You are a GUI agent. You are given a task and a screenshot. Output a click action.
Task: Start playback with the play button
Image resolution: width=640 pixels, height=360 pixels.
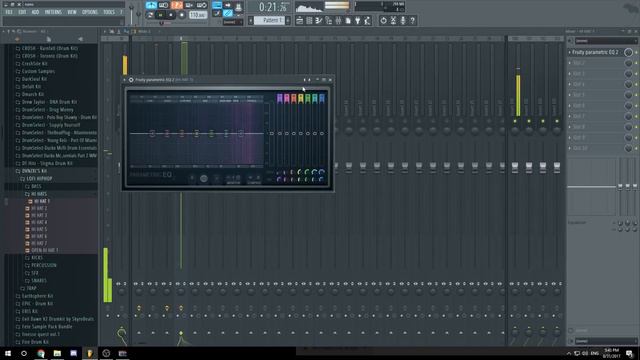161,15
